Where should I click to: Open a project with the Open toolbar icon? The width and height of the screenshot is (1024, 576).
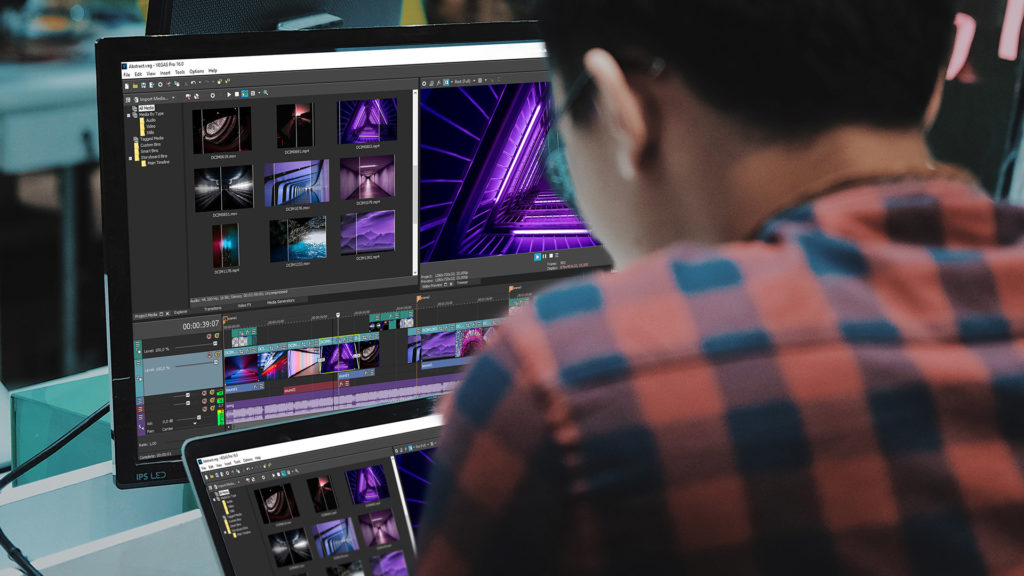[135, 84]
